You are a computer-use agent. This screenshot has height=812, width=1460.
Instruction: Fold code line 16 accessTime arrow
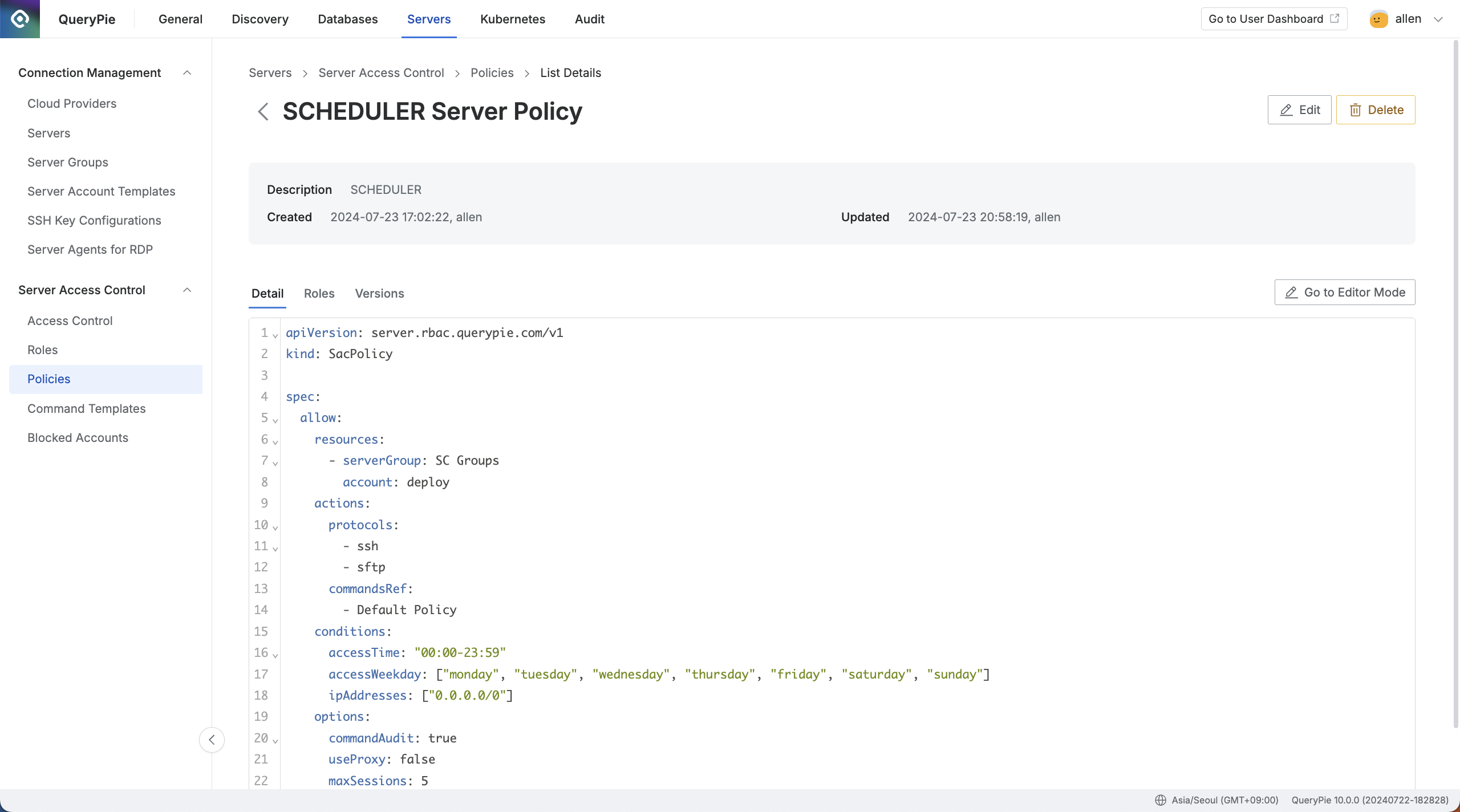coord(275,655)
